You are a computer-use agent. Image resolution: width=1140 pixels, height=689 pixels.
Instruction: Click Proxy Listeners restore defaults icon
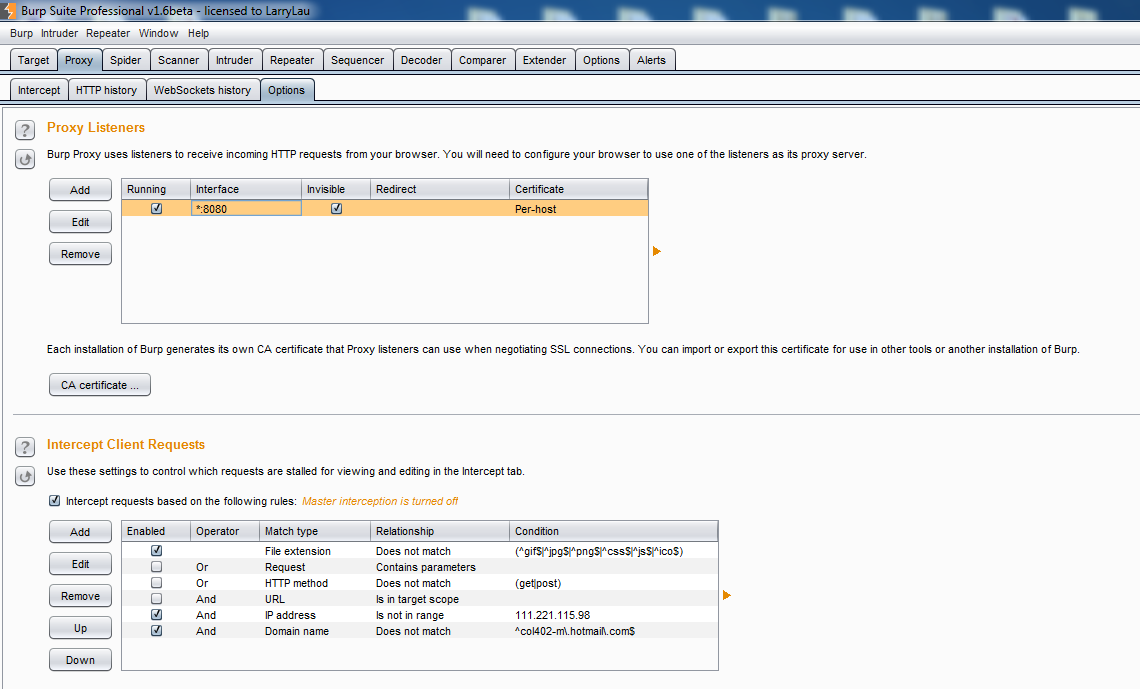pos(25,159)
